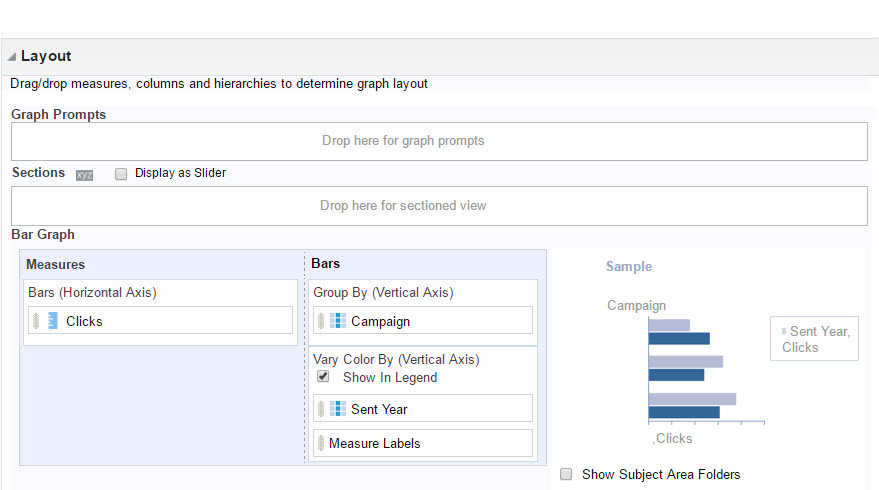Select the Campaign column label

380,321
